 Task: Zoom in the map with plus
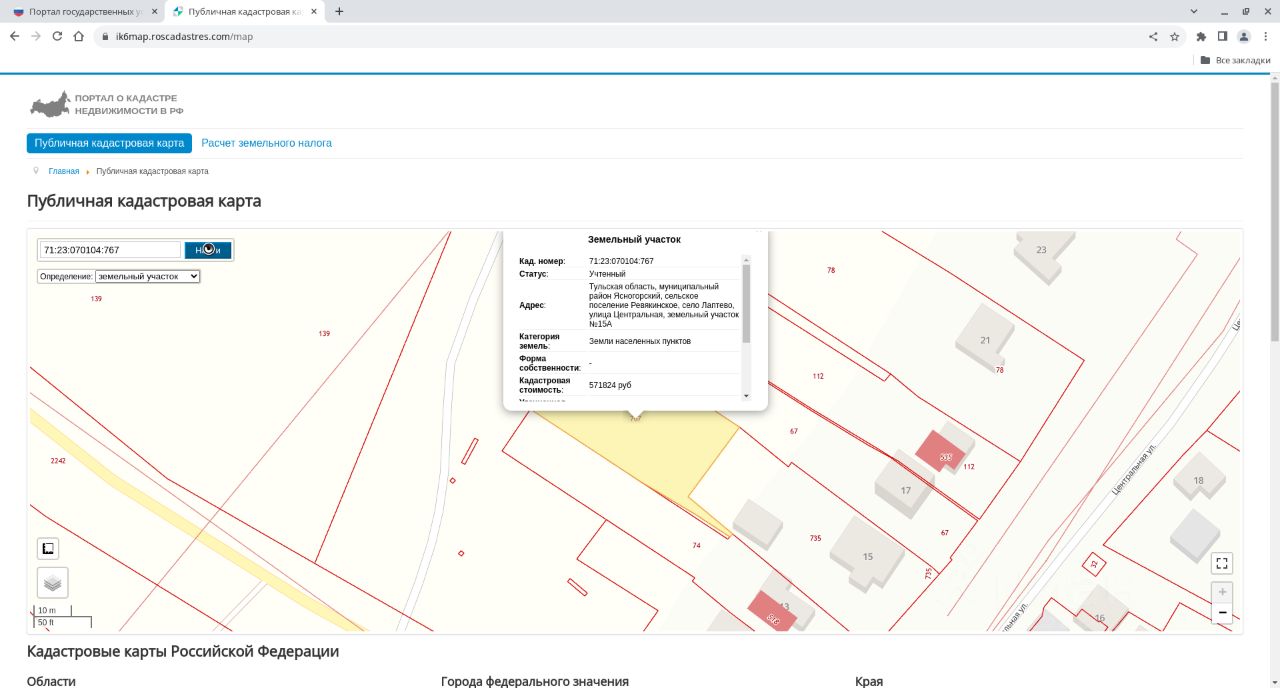[x=1222, y=592]
